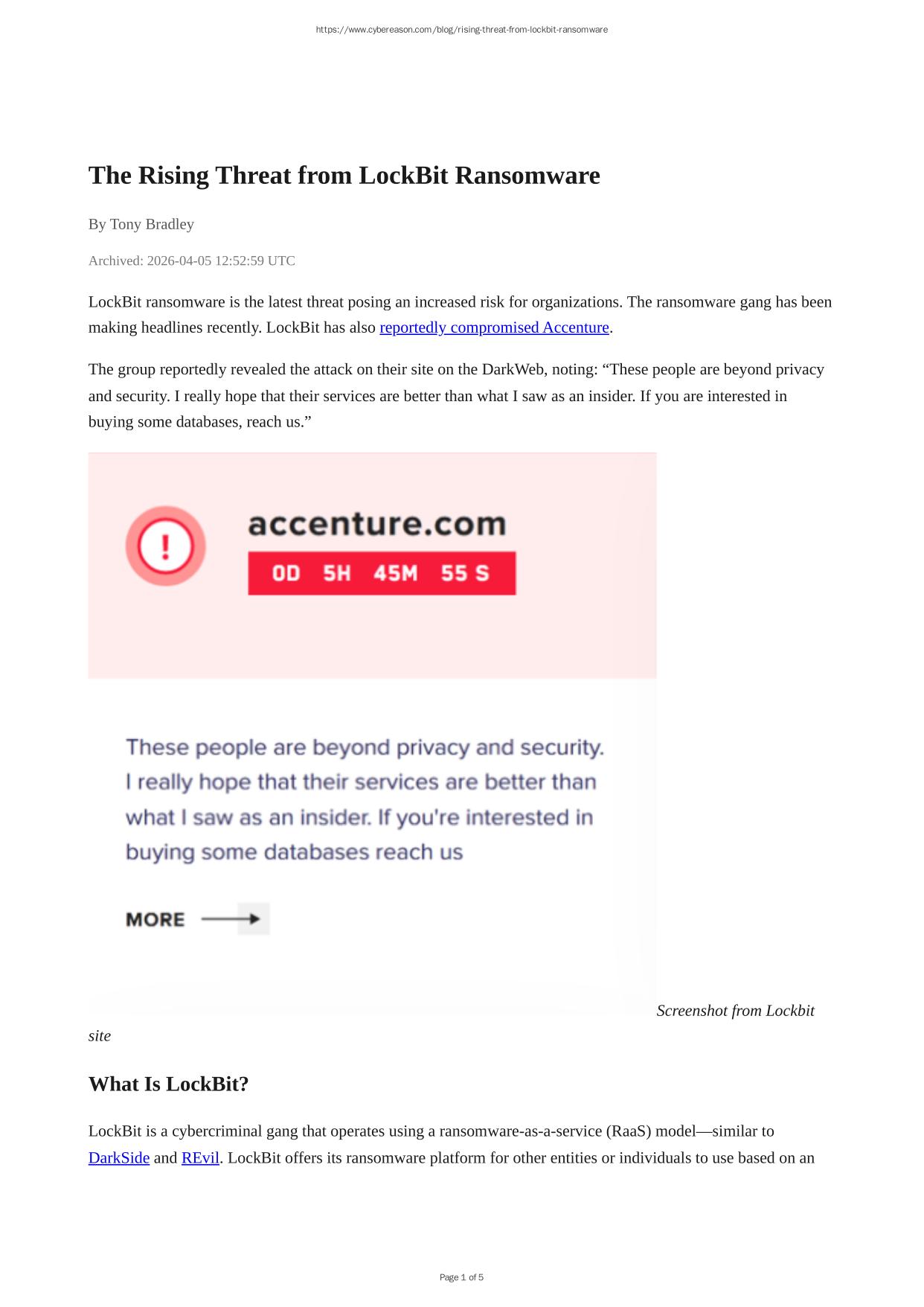
Task: Open the 'reportedly compromised Accenture' link
Action: 494,327
